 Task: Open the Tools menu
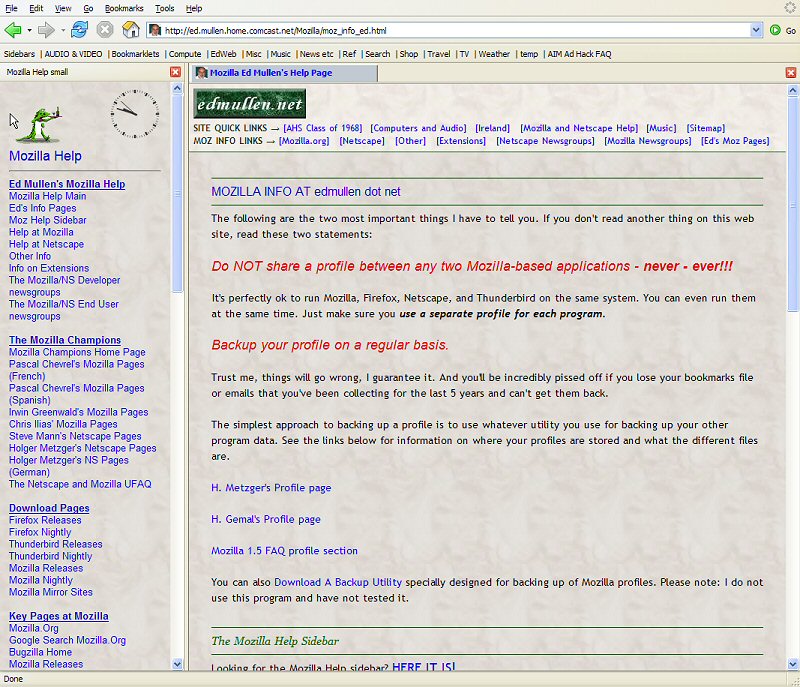click(x=165, y=8)
